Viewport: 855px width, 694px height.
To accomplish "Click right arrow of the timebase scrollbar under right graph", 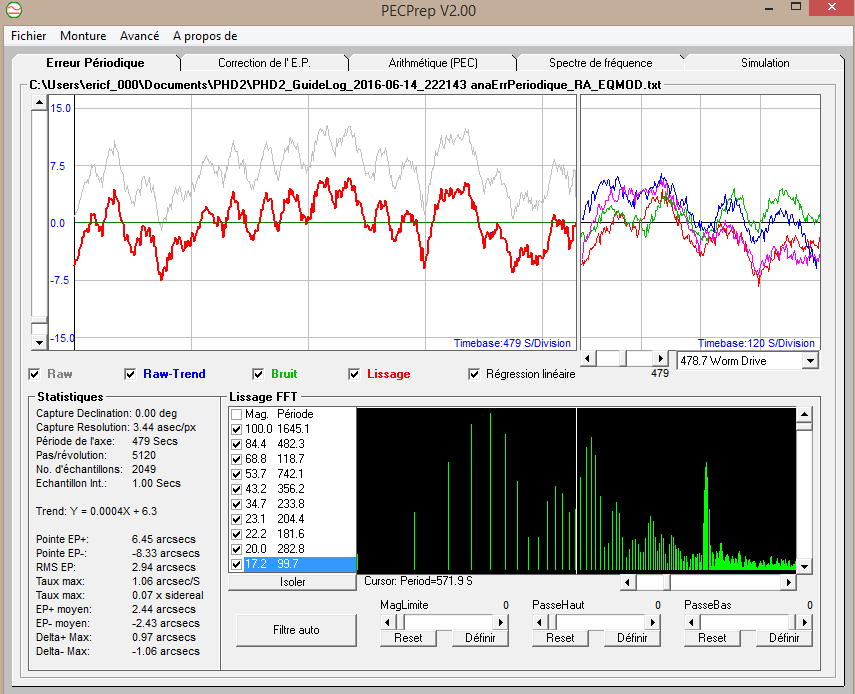I will pos(659,358).
